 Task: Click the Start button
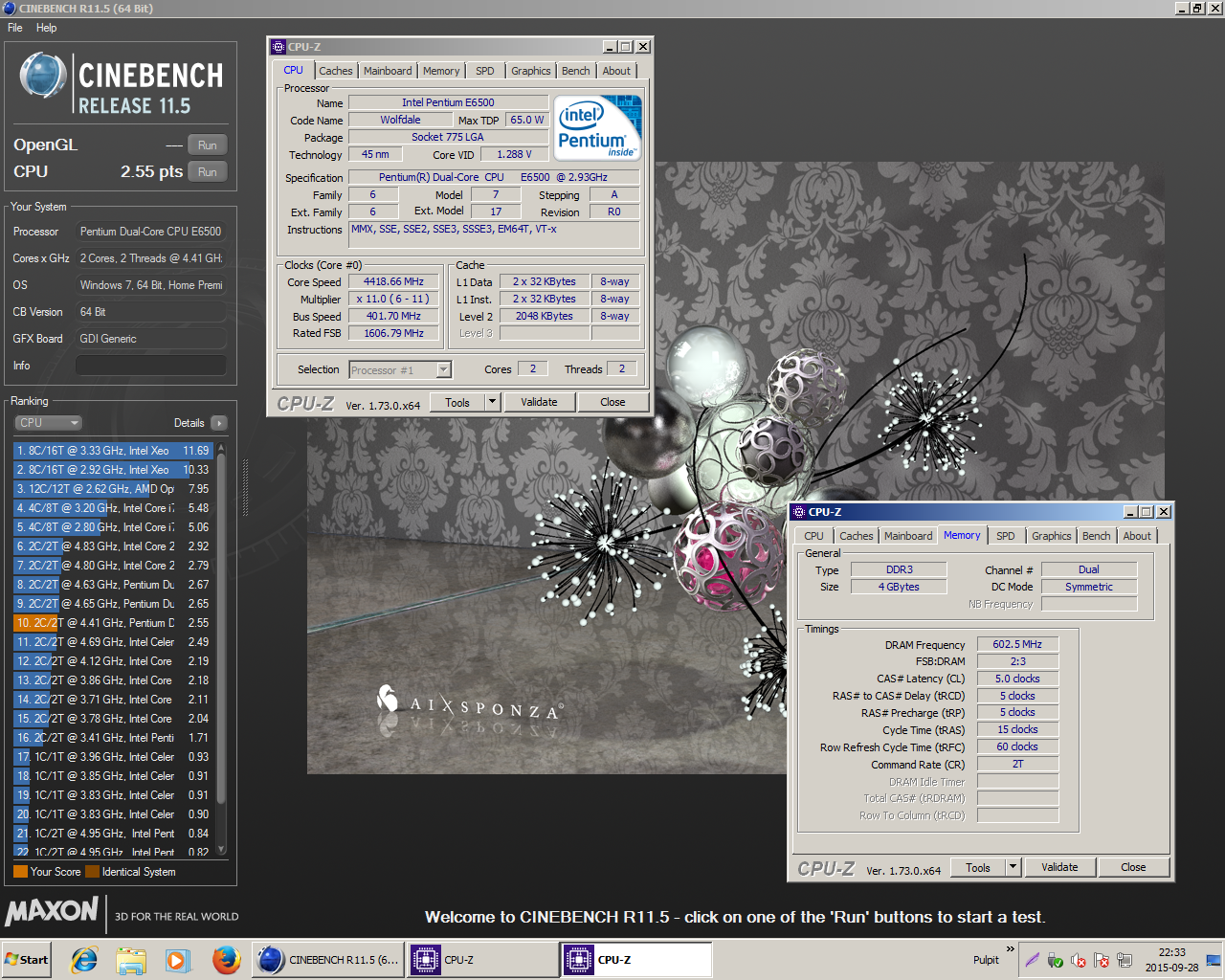tap(27, 960)
